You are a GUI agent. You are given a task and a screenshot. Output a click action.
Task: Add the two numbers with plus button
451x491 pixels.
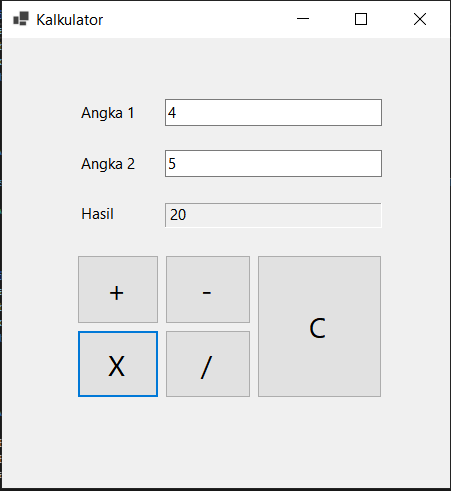point(118,289)
